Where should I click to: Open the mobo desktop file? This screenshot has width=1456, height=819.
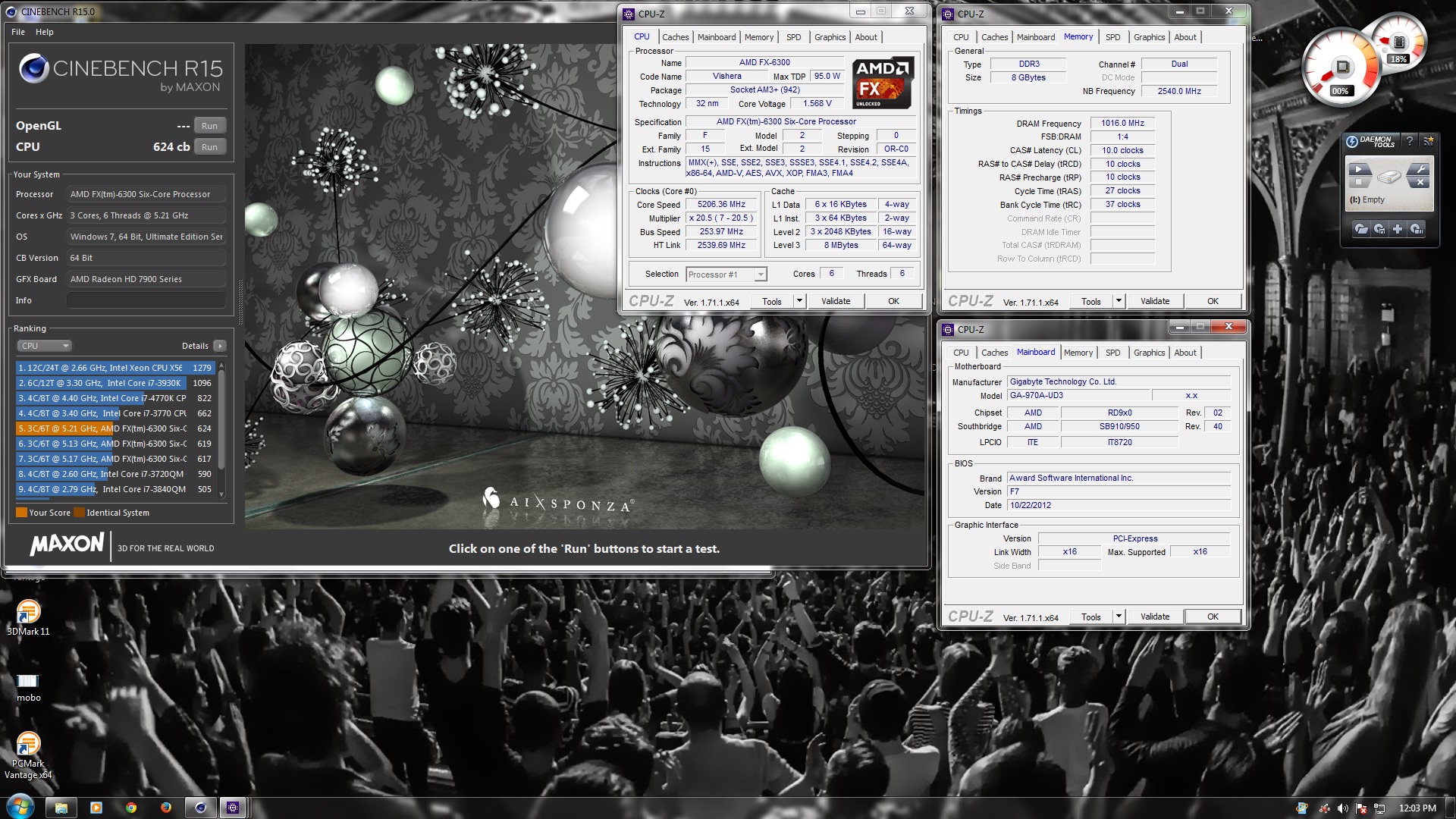click(28, 686)
